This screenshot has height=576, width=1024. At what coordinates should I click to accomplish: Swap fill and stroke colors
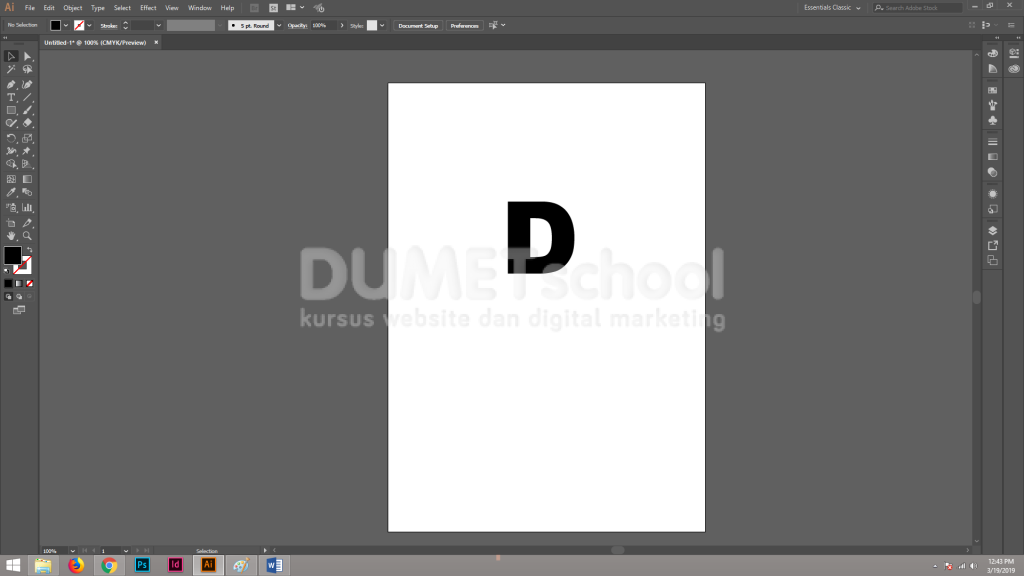pyautogui.click(x=29, y=250)
